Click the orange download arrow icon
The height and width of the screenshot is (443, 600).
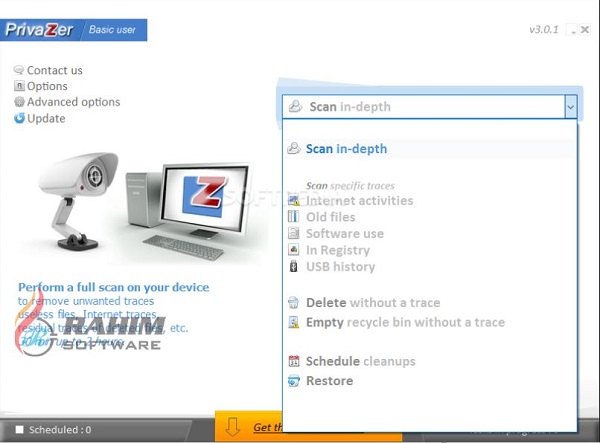point(232,427)
